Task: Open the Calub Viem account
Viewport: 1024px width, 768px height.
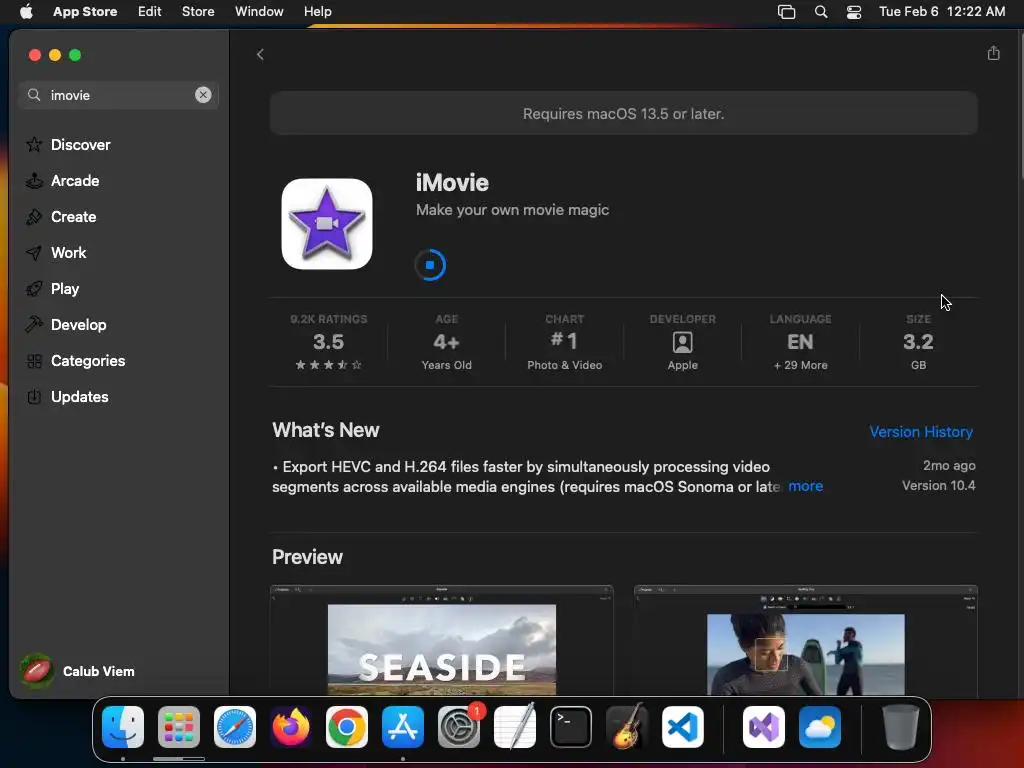Action: (77, 671)
